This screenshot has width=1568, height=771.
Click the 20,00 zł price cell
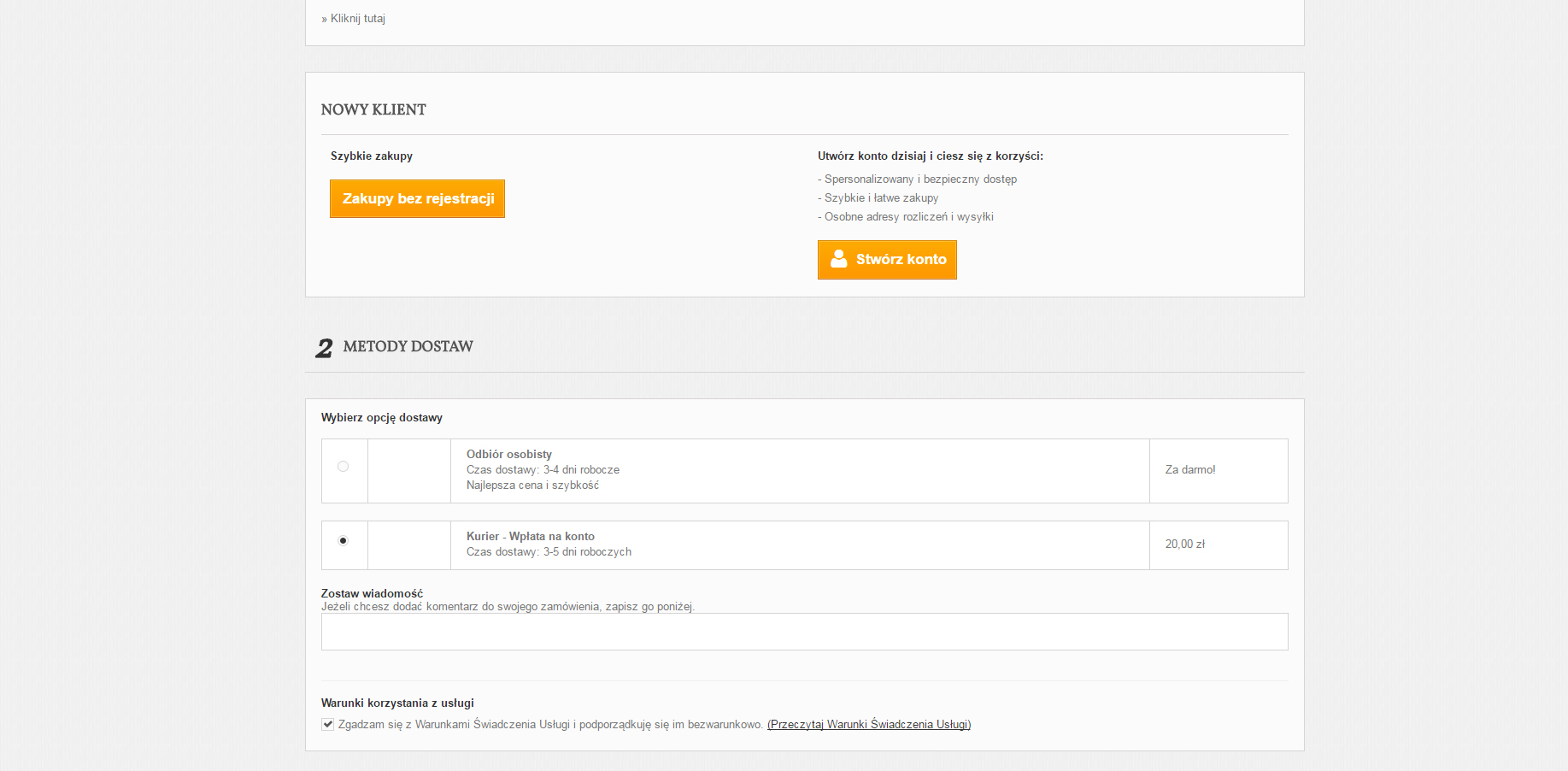[1185, 544]
